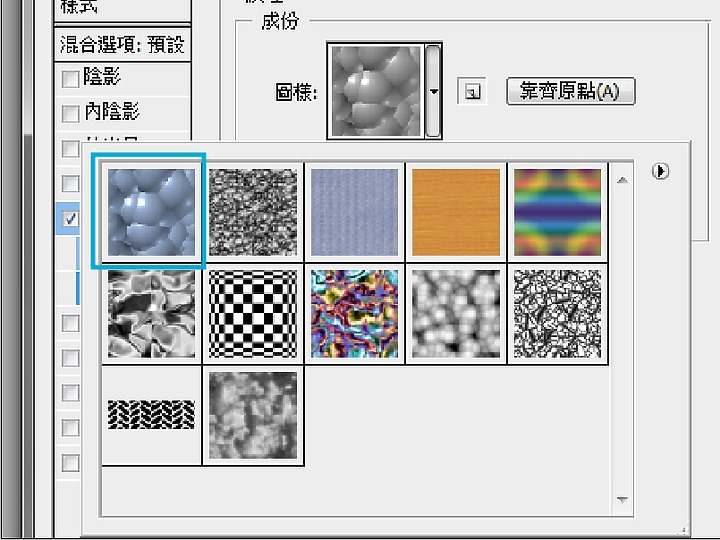Select the 陰影 style row label
This screenshot has width=720, height=540.
pos(102,77)
